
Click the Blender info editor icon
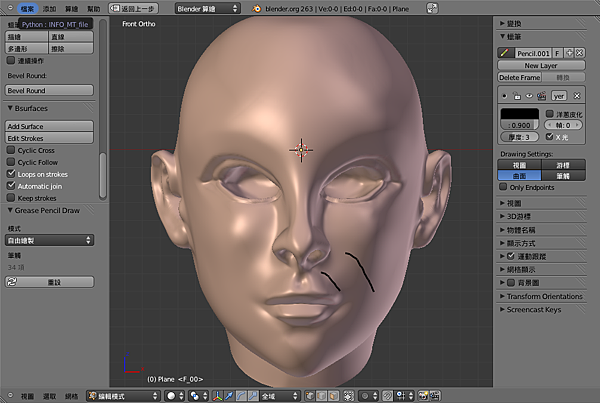(x=8, y=7)
